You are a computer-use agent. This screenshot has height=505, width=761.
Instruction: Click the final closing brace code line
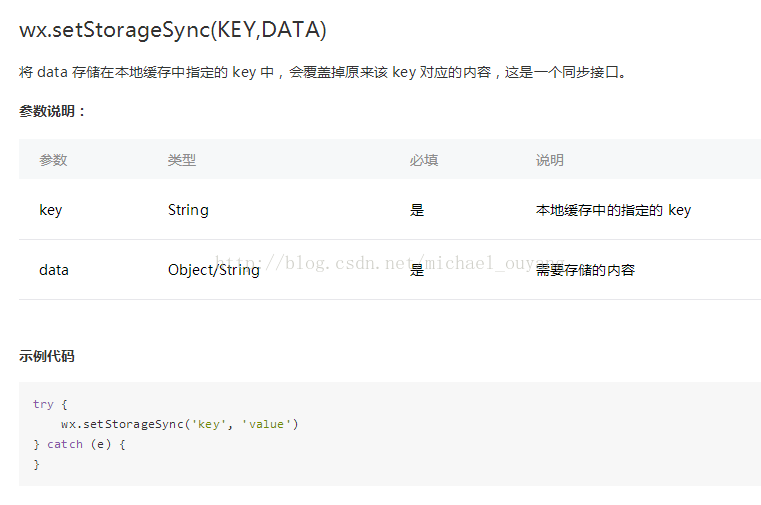click(36, 465)
